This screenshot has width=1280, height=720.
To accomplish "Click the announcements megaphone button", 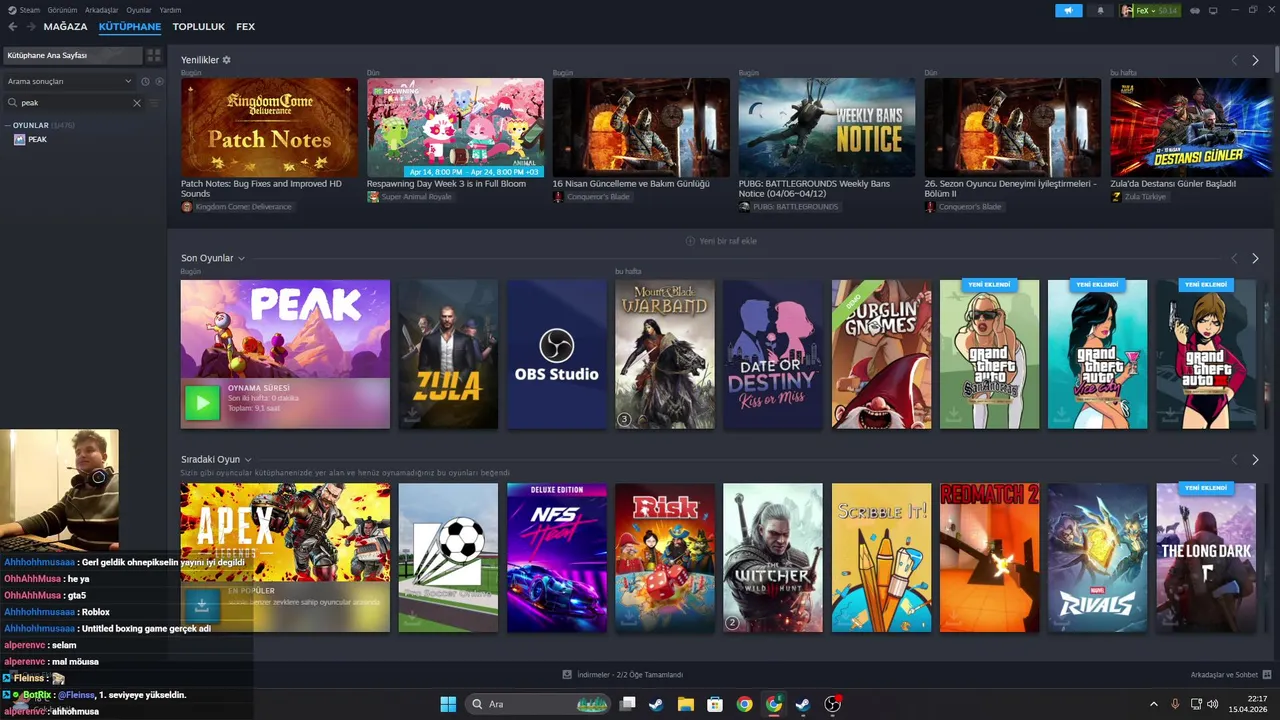I will click(1068, 11).
